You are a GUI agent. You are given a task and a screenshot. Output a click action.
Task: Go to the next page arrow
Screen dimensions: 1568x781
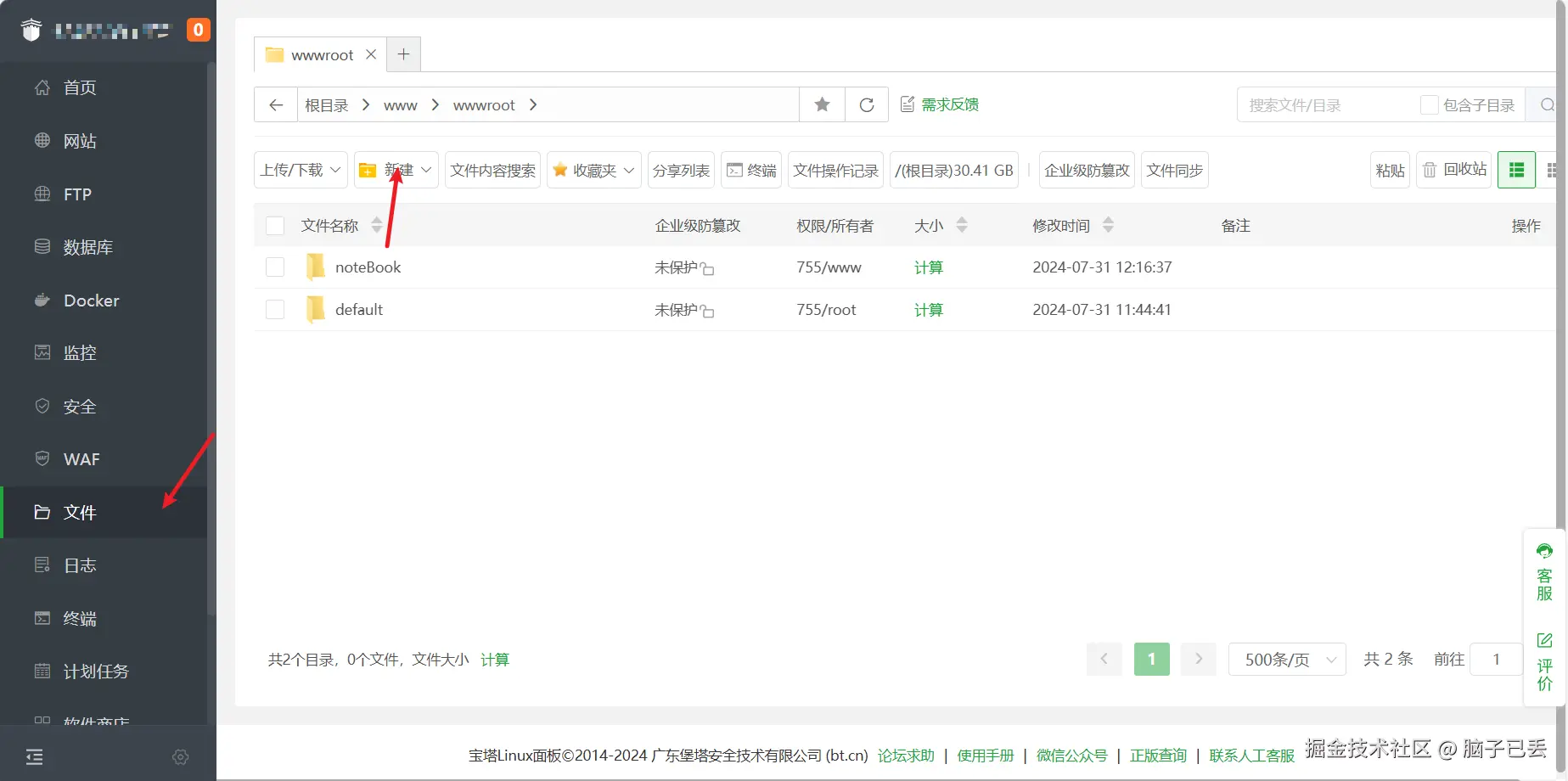[1199, 659]
